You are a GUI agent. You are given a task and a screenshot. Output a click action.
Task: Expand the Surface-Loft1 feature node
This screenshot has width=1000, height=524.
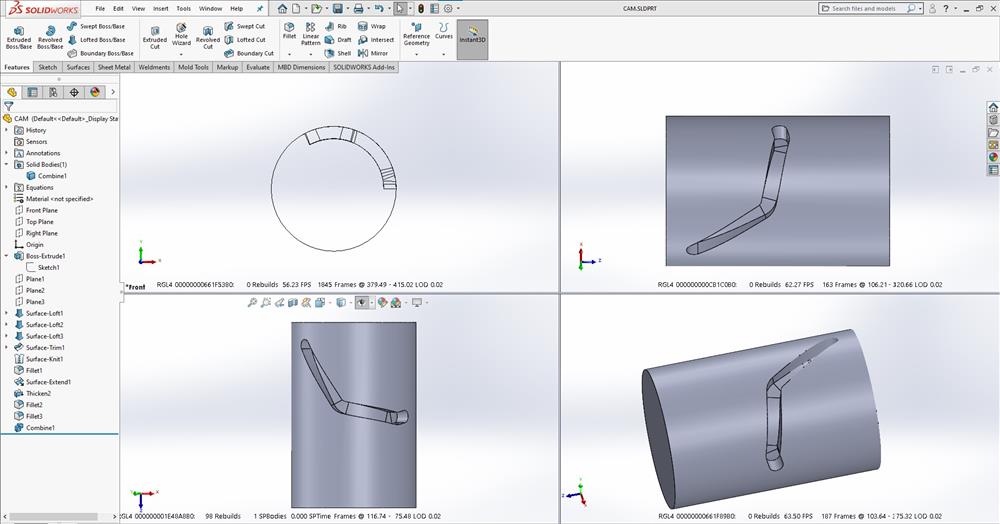(x=7, y=313)
